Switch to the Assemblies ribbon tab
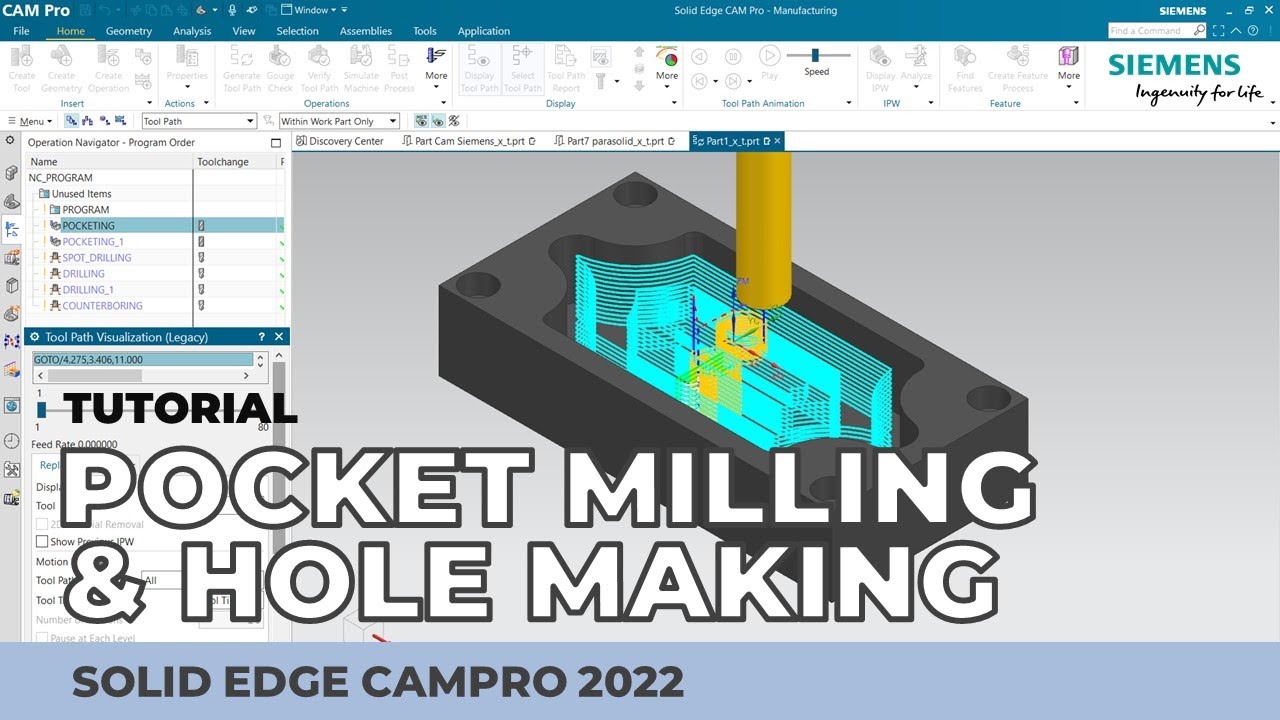The image size is (1280, 720). pos(366,31)
